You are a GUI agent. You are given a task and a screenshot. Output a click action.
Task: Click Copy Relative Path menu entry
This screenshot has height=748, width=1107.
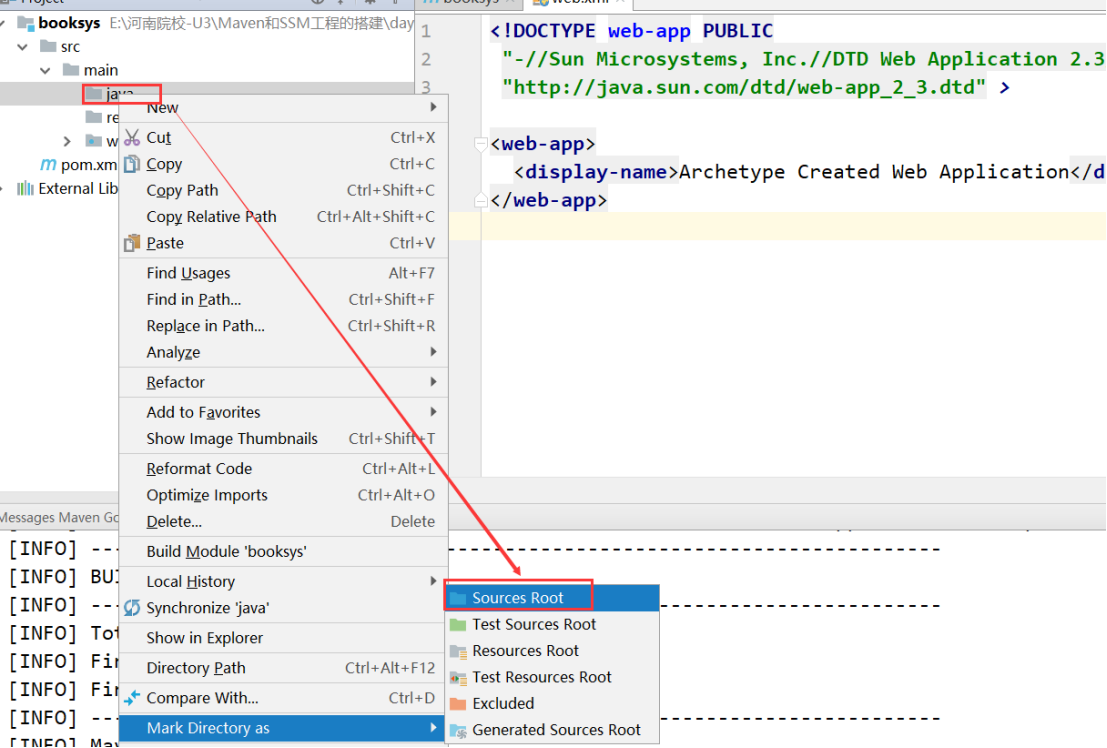pyautogui.click(x=283, y=217)
